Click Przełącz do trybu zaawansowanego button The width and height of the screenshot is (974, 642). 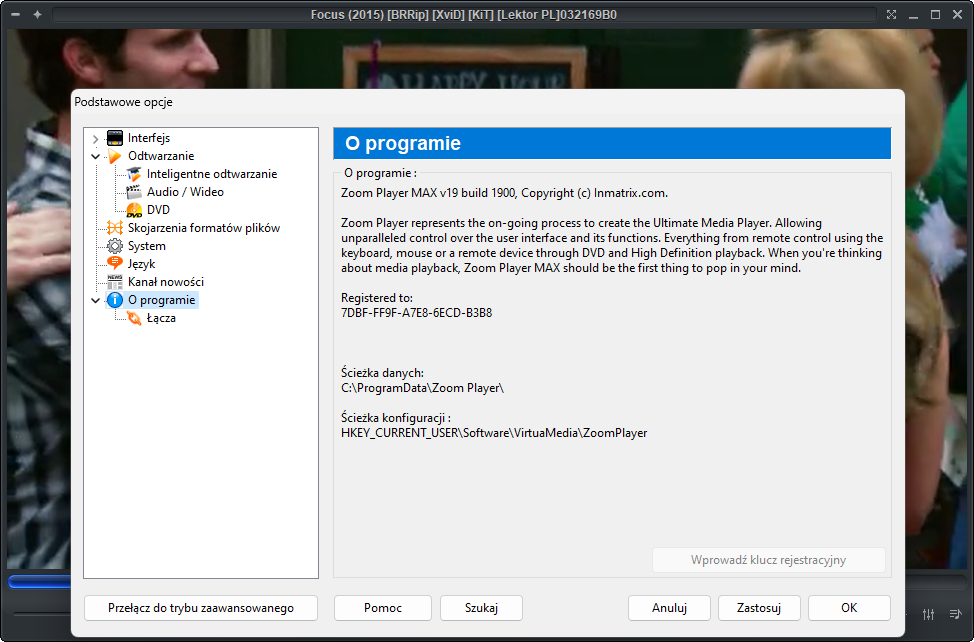pyautogui.click(x=201, y=608)
